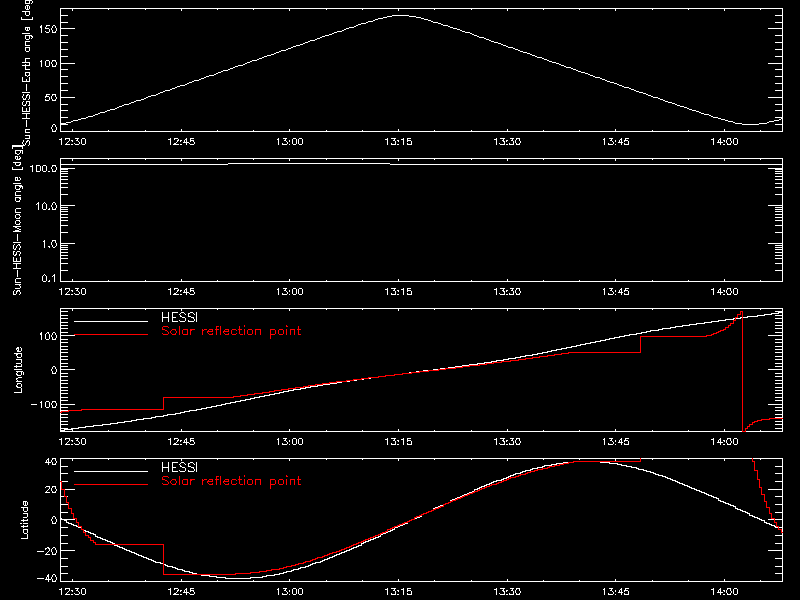
Task: Click '100' tick on the Longitude axis
Action: tap(47, 336)
